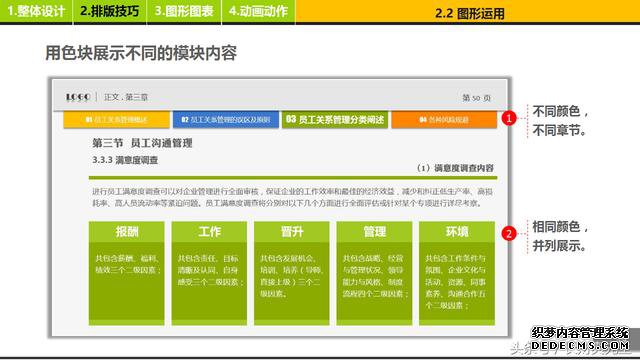Click the 管理 card description text

[x=376, y=276]
